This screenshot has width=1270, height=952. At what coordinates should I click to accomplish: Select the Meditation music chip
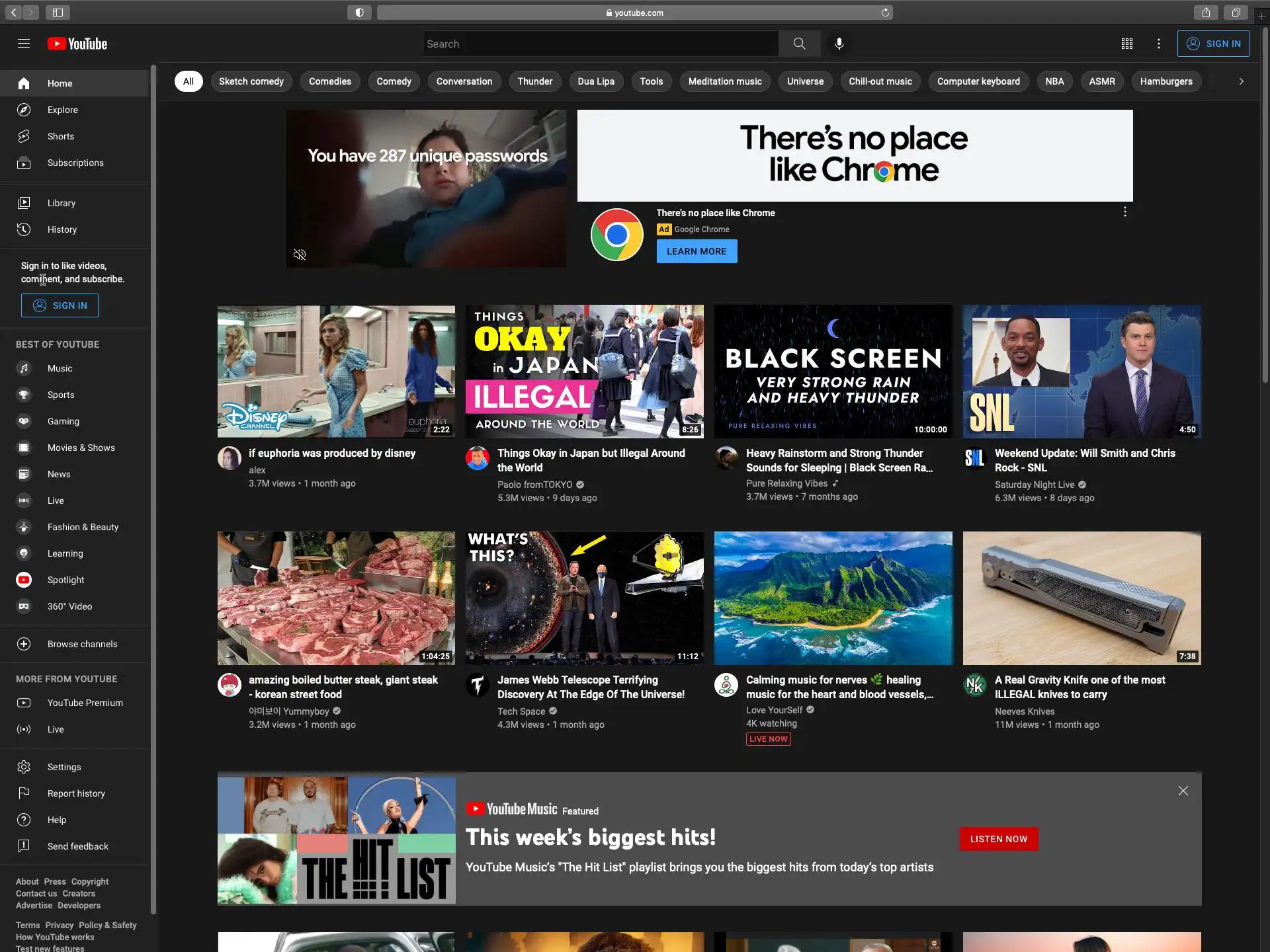click(x=724, y=81)
